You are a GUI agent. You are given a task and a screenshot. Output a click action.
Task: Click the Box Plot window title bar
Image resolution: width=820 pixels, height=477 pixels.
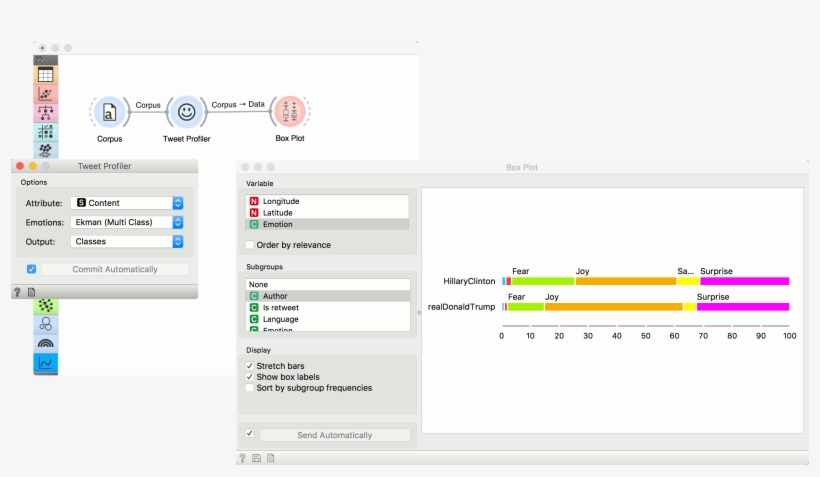tap(522, 167)
